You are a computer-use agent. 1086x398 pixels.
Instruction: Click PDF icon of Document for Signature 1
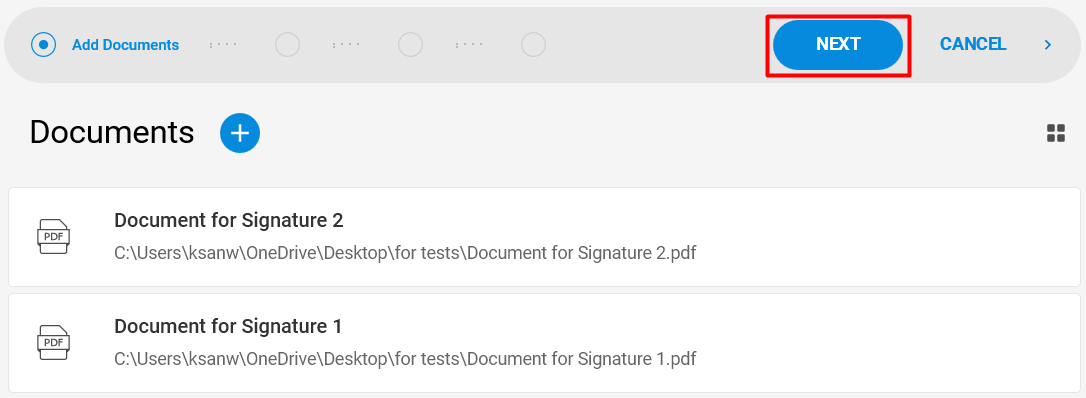point(53,342)
